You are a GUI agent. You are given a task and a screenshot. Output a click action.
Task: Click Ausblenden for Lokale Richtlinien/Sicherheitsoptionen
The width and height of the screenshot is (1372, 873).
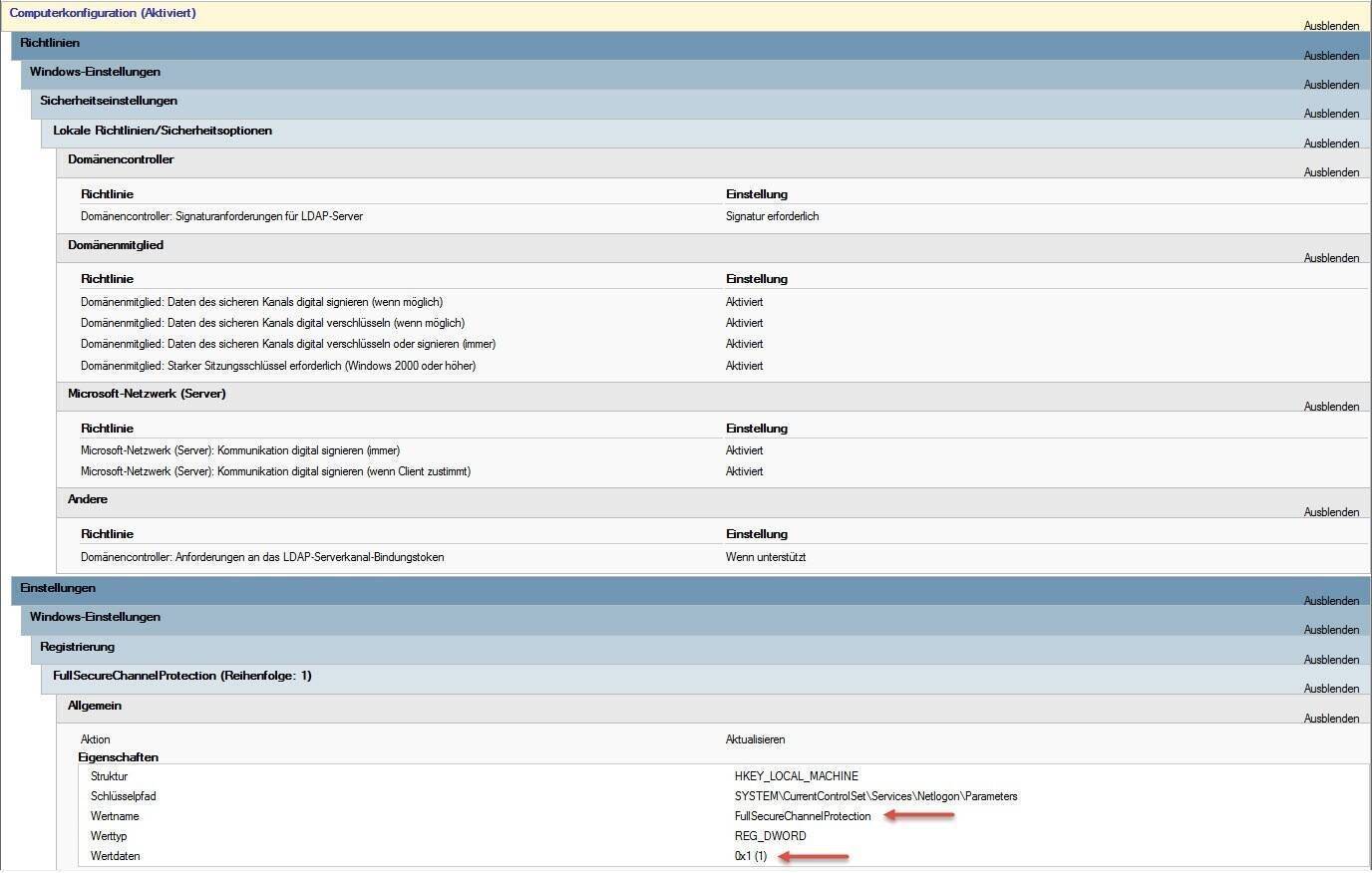(1330, 144)
